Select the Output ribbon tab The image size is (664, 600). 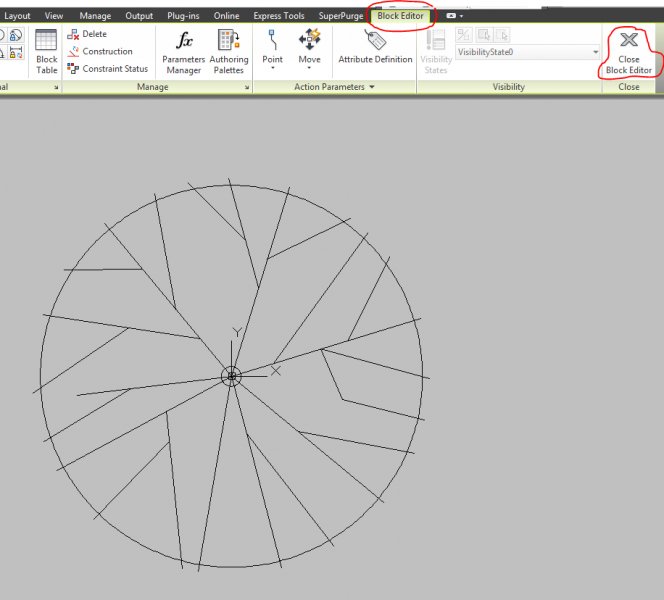click(140, 16)
